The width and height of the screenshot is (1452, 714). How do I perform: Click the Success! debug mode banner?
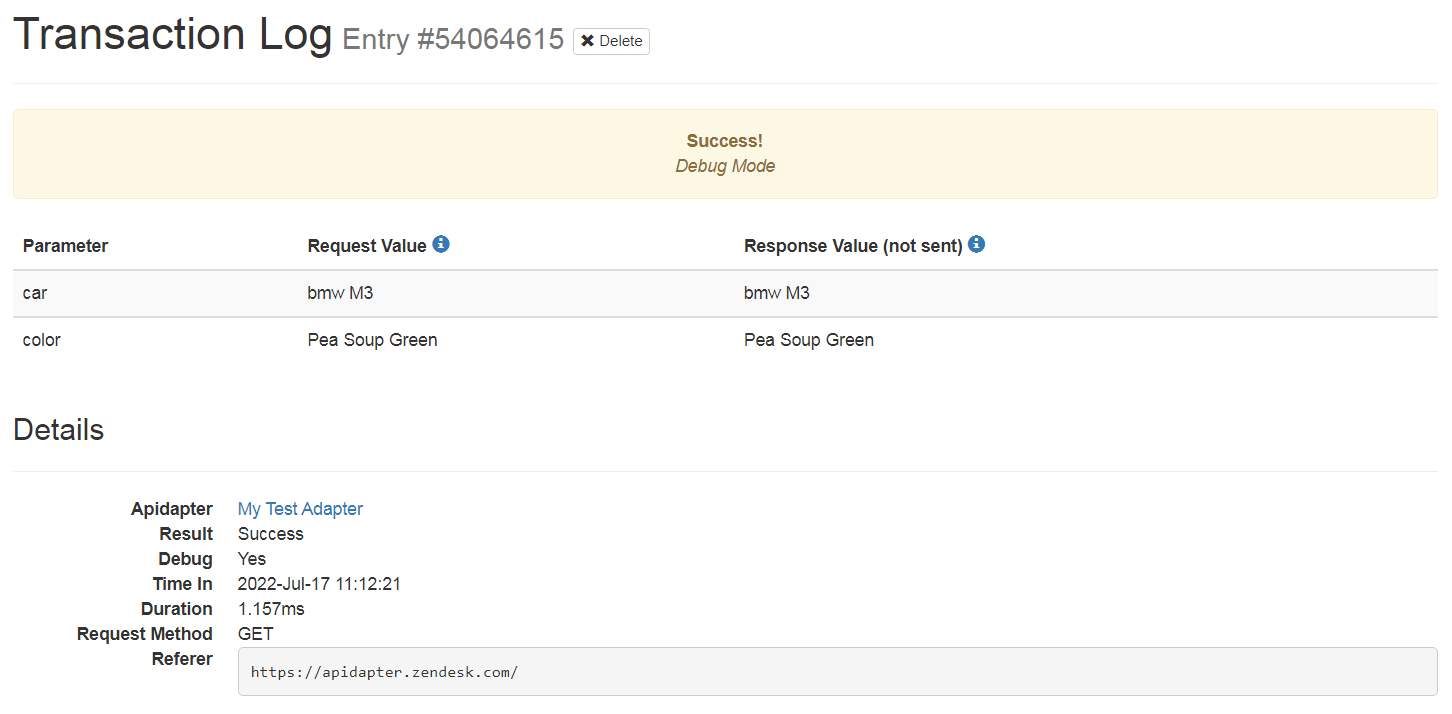click(x=725, y=154)
